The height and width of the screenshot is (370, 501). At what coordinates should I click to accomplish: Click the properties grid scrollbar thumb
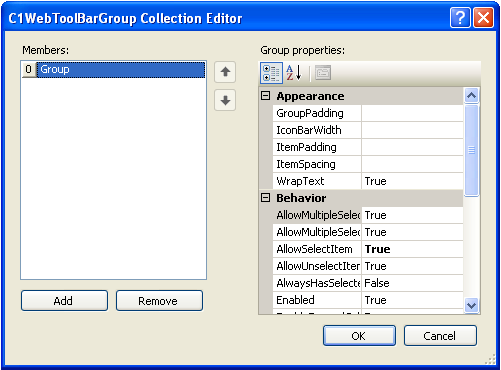[471, 150]
